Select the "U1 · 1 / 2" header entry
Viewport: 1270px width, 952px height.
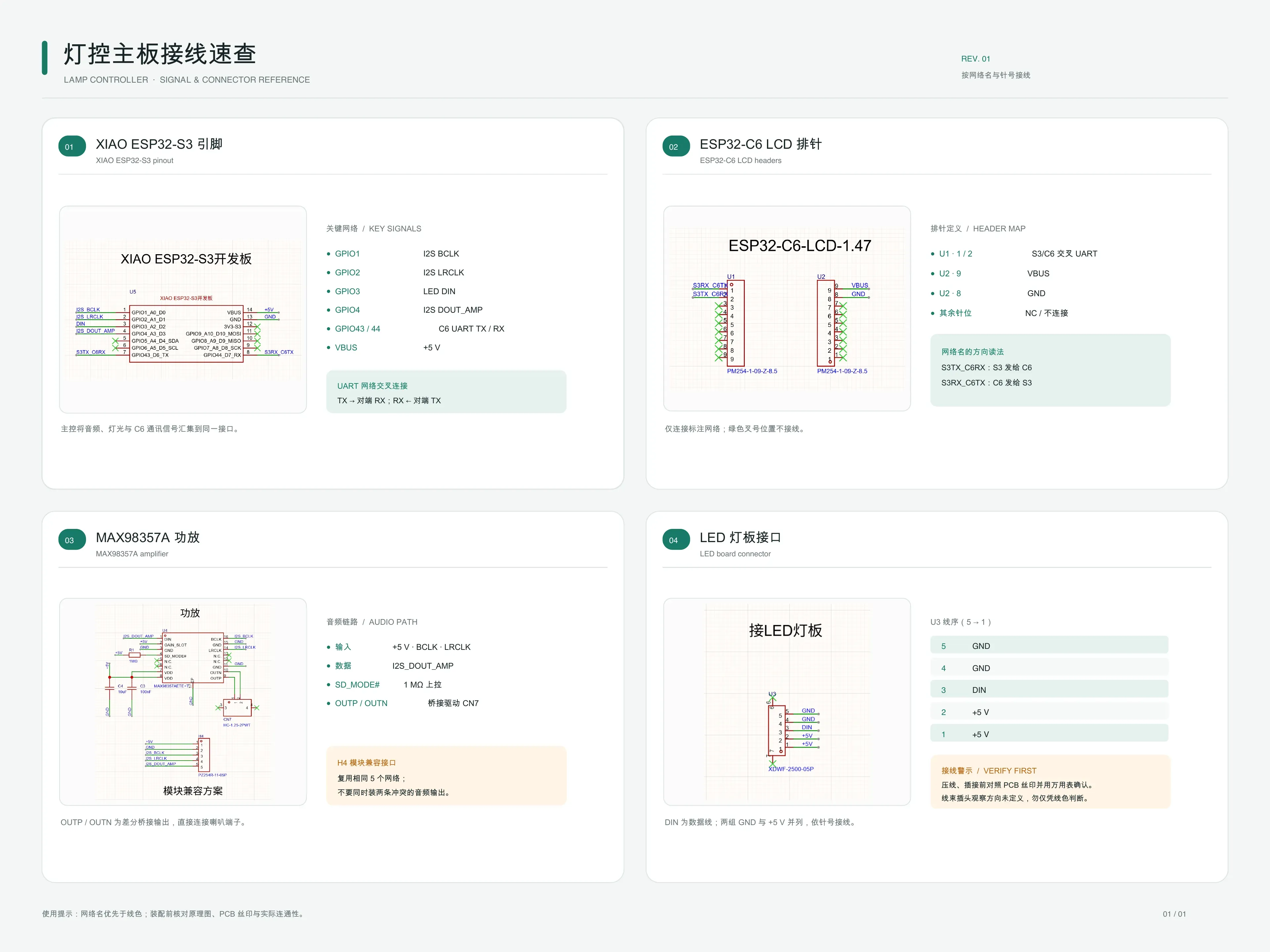tap(955, 254)
